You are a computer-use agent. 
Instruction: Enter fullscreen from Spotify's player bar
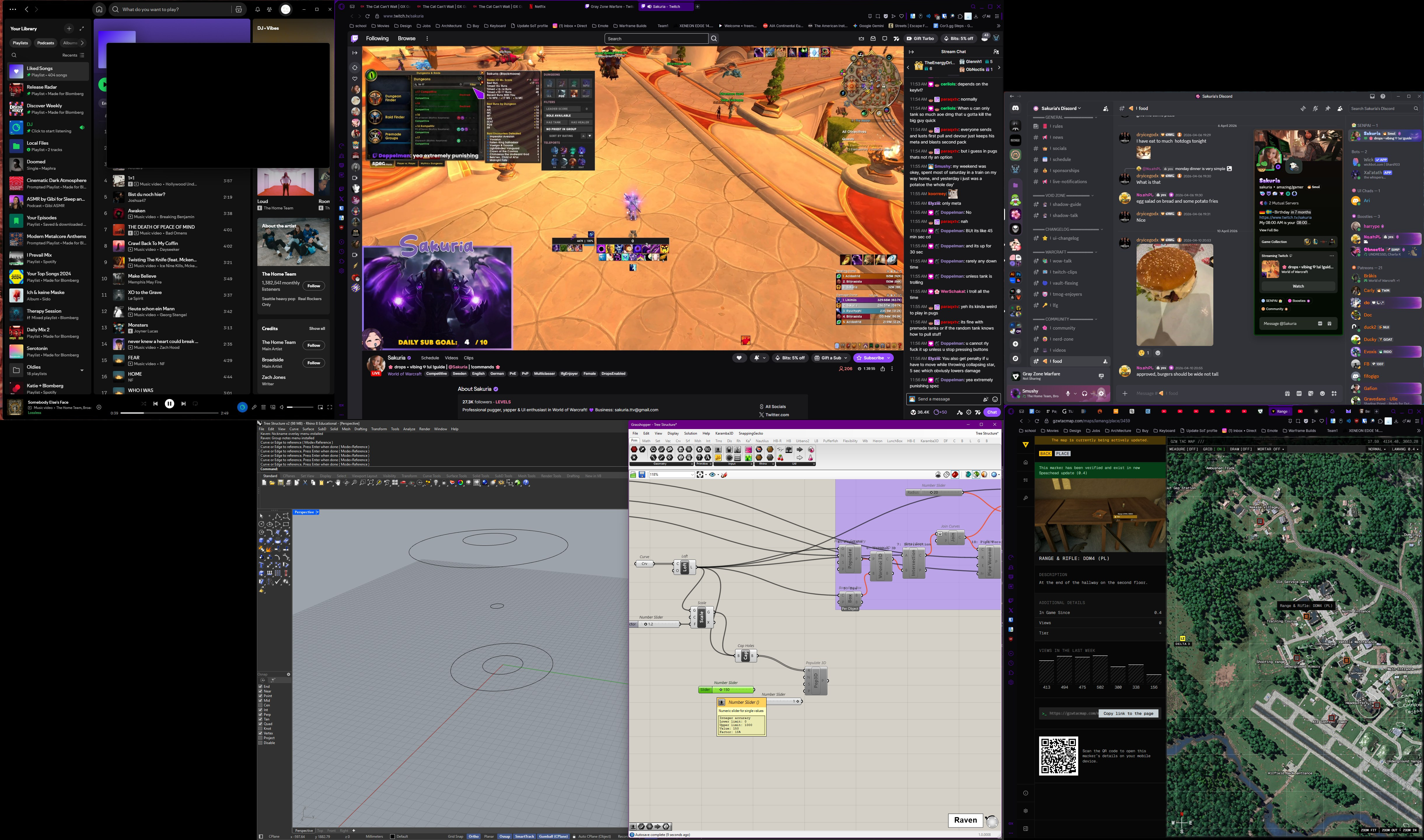(x=329, y=407)
